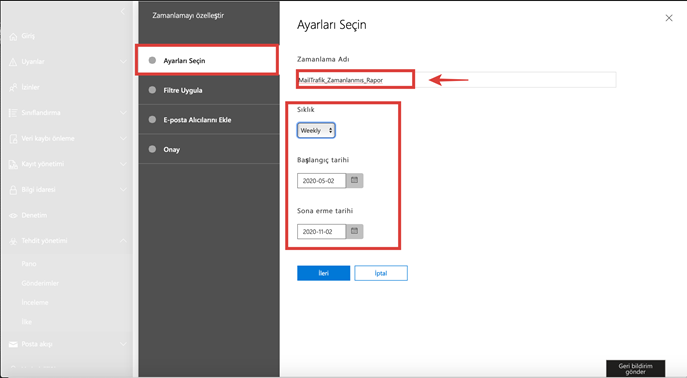
Task: Click the İleri button
Action: [323, 273]
